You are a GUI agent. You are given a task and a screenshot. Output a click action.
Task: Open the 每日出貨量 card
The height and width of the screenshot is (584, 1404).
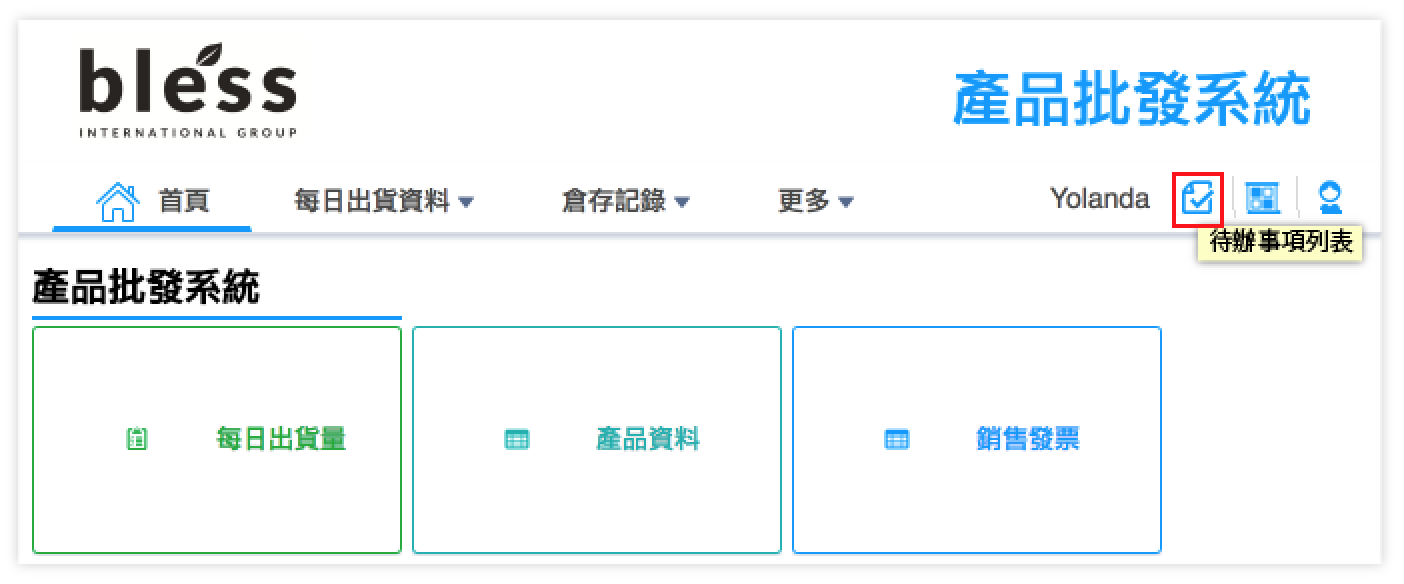point(217,440)
